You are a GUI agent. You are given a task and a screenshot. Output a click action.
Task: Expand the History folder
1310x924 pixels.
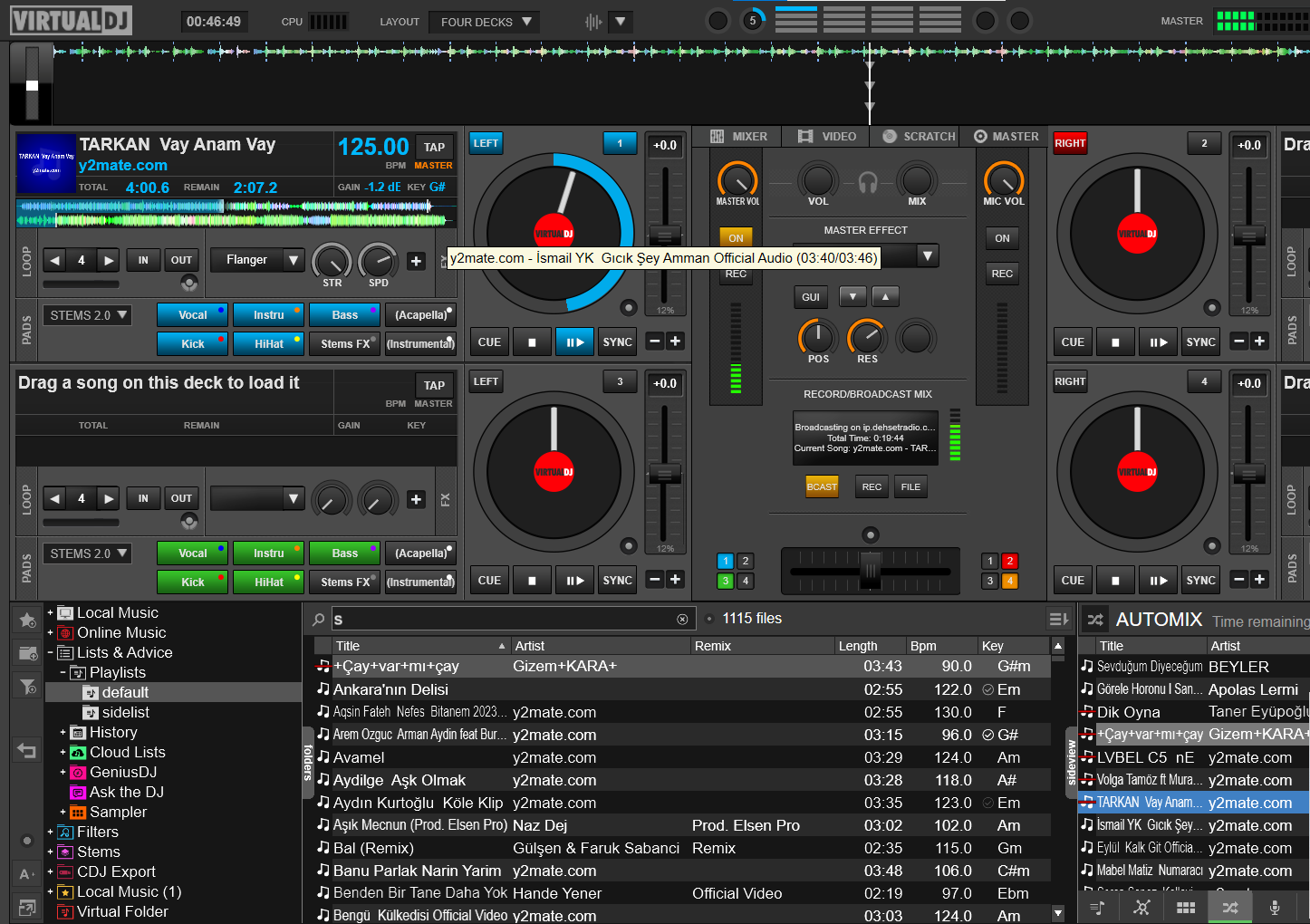pyautogui.click(x=63, y=733)
